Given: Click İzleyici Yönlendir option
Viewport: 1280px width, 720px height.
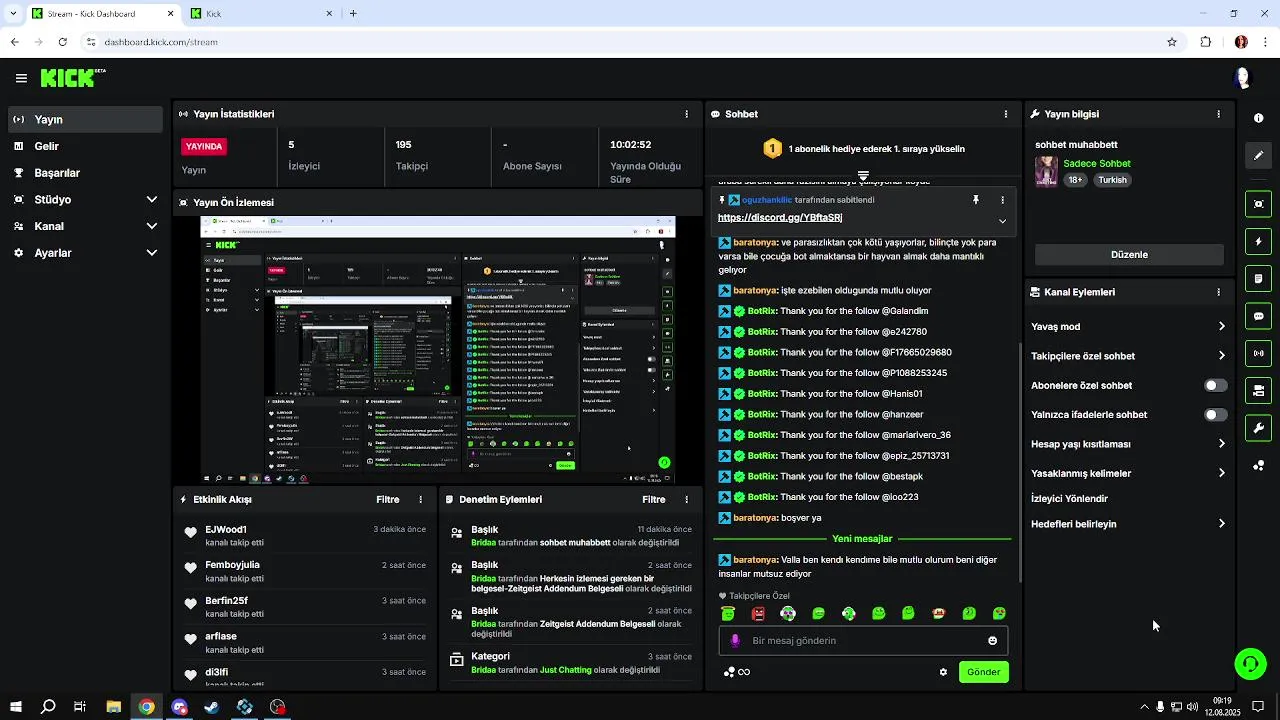Looking at the screenshot, I should click(x=1070, y=498).
